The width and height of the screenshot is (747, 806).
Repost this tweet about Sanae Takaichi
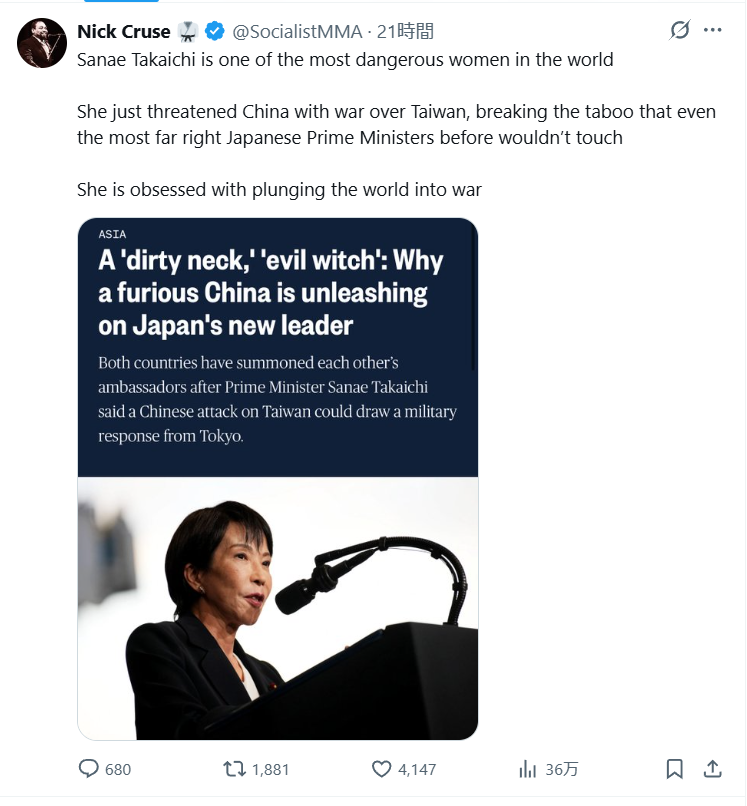(x=234, y=769)
